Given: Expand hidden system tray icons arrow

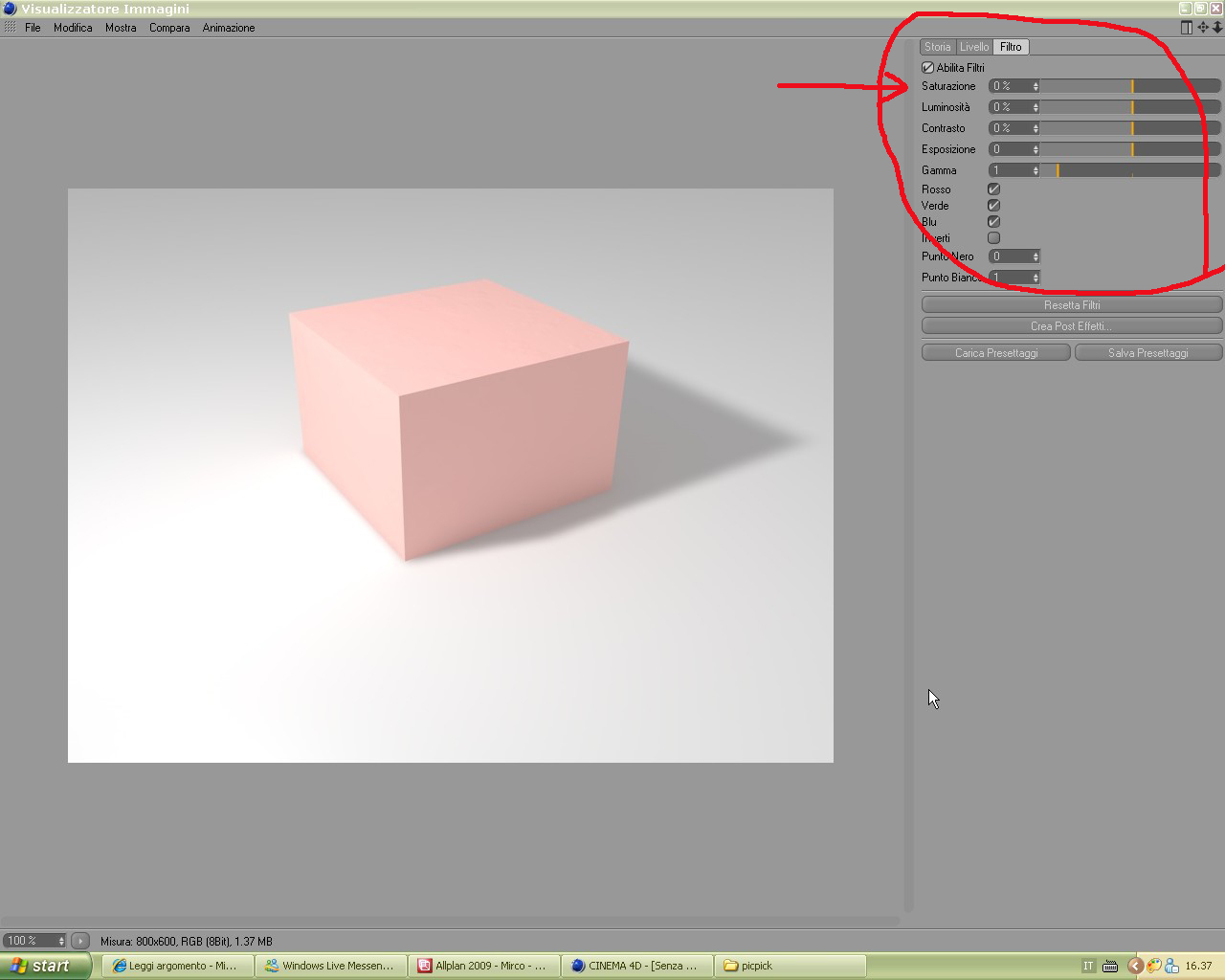Looking at the screenshot, I should click(1135, 966).
